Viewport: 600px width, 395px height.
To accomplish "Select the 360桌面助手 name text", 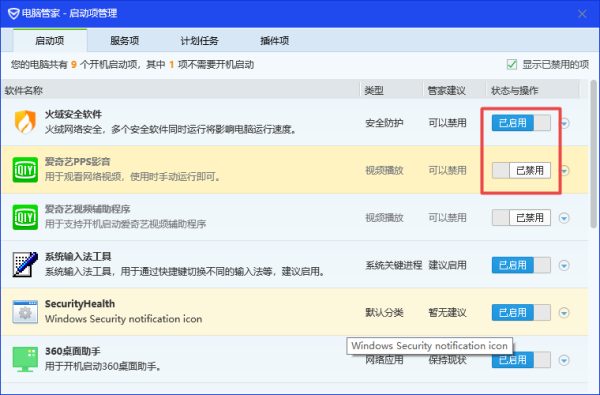I will (x=73, y=351).
